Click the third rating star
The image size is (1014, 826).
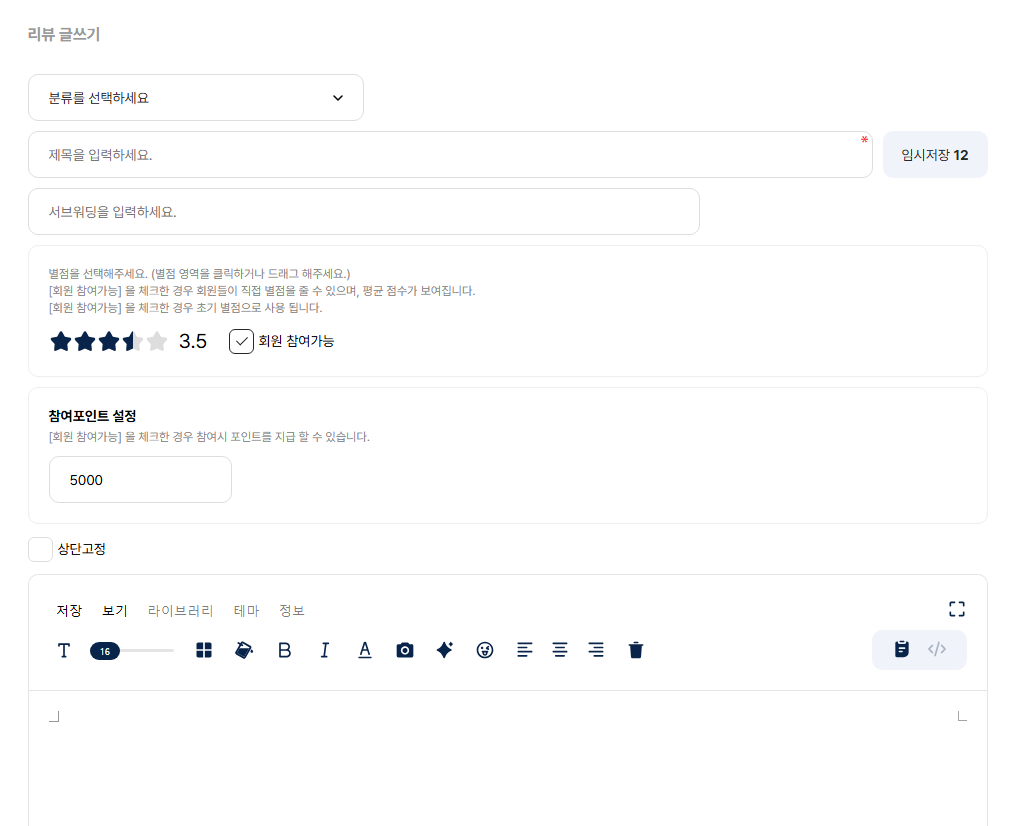pyautogui.click(x=109, y=341)
